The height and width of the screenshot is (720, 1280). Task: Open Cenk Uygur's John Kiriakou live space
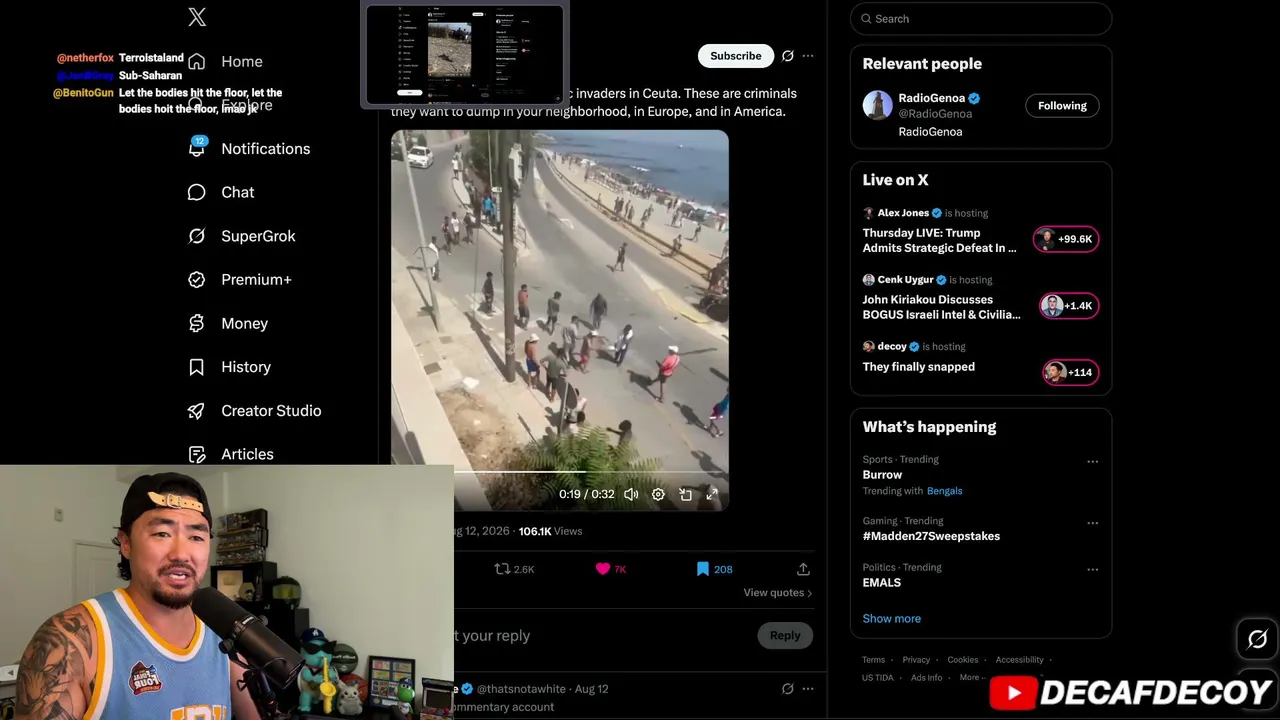click(x=942, y=307)
